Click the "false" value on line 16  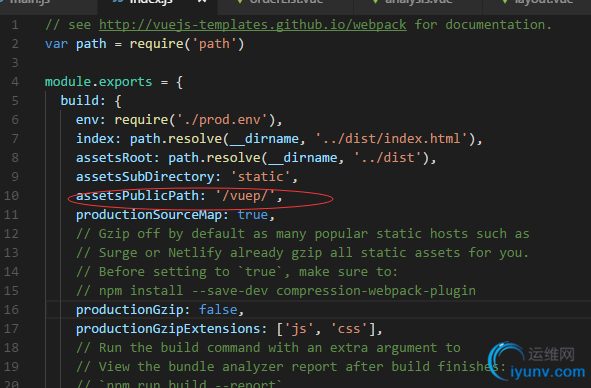click(218, 310)
